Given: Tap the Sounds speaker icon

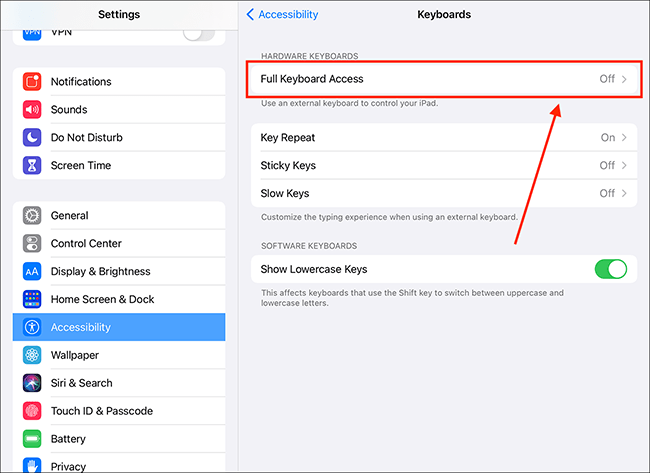Looking at the screenshot, I should click(32, 109).
